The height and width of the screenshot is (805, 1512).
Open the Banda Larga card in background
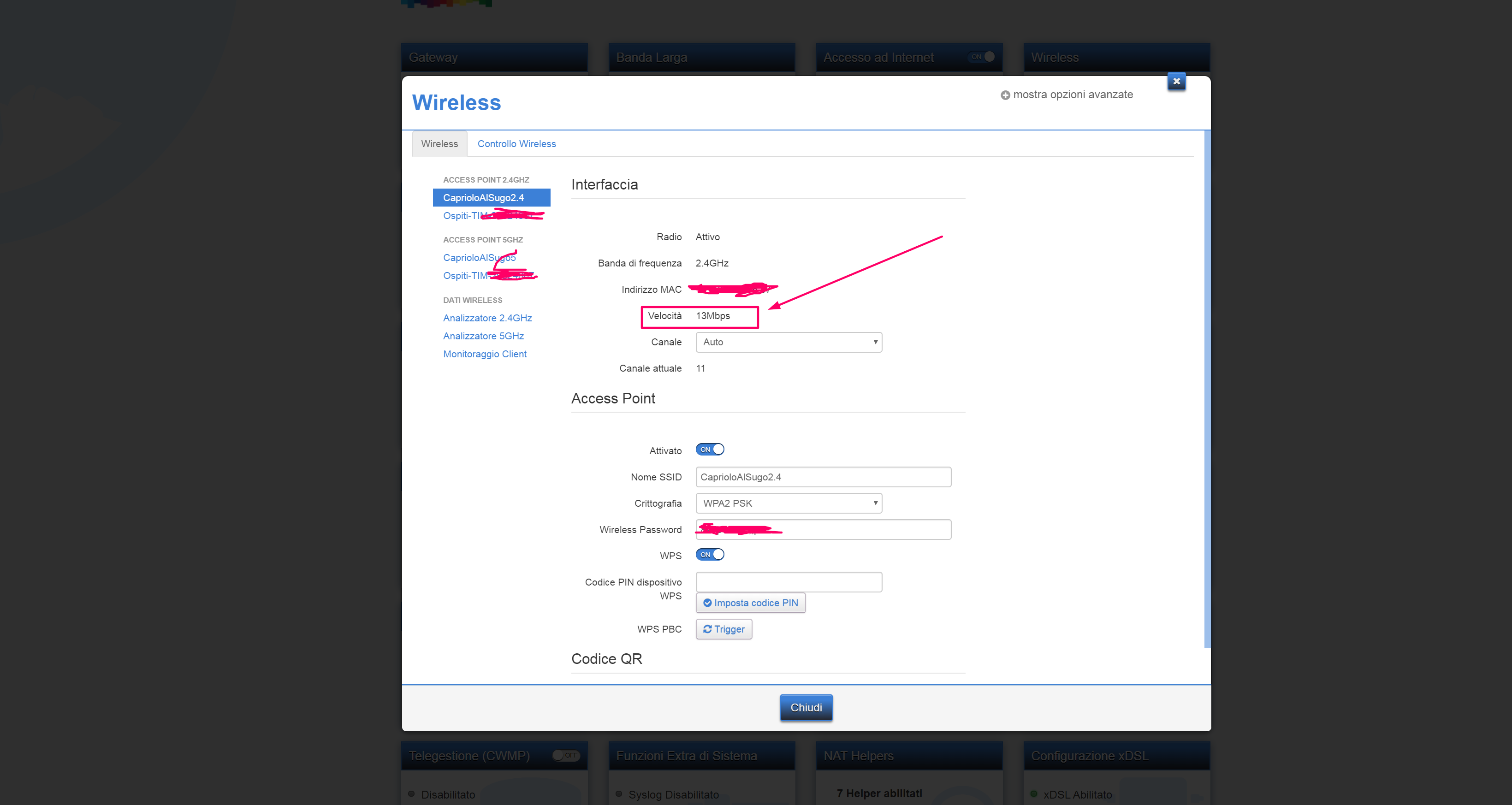701,58
